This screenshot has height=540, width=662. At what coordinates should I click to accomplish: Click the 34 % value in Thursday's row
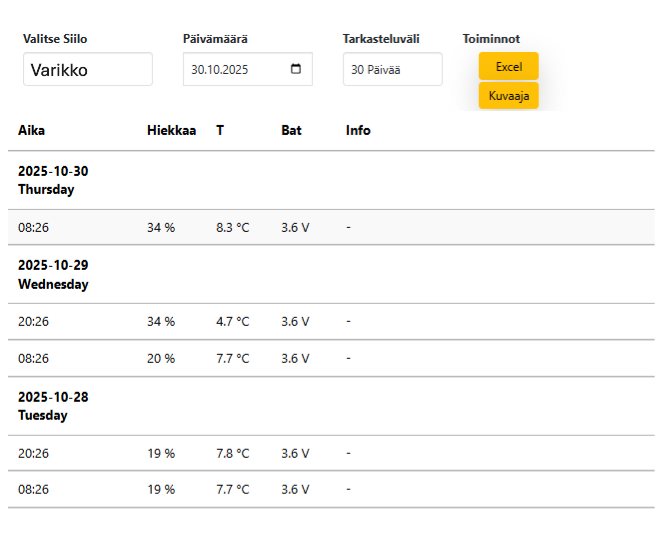[x=161, y=227]
